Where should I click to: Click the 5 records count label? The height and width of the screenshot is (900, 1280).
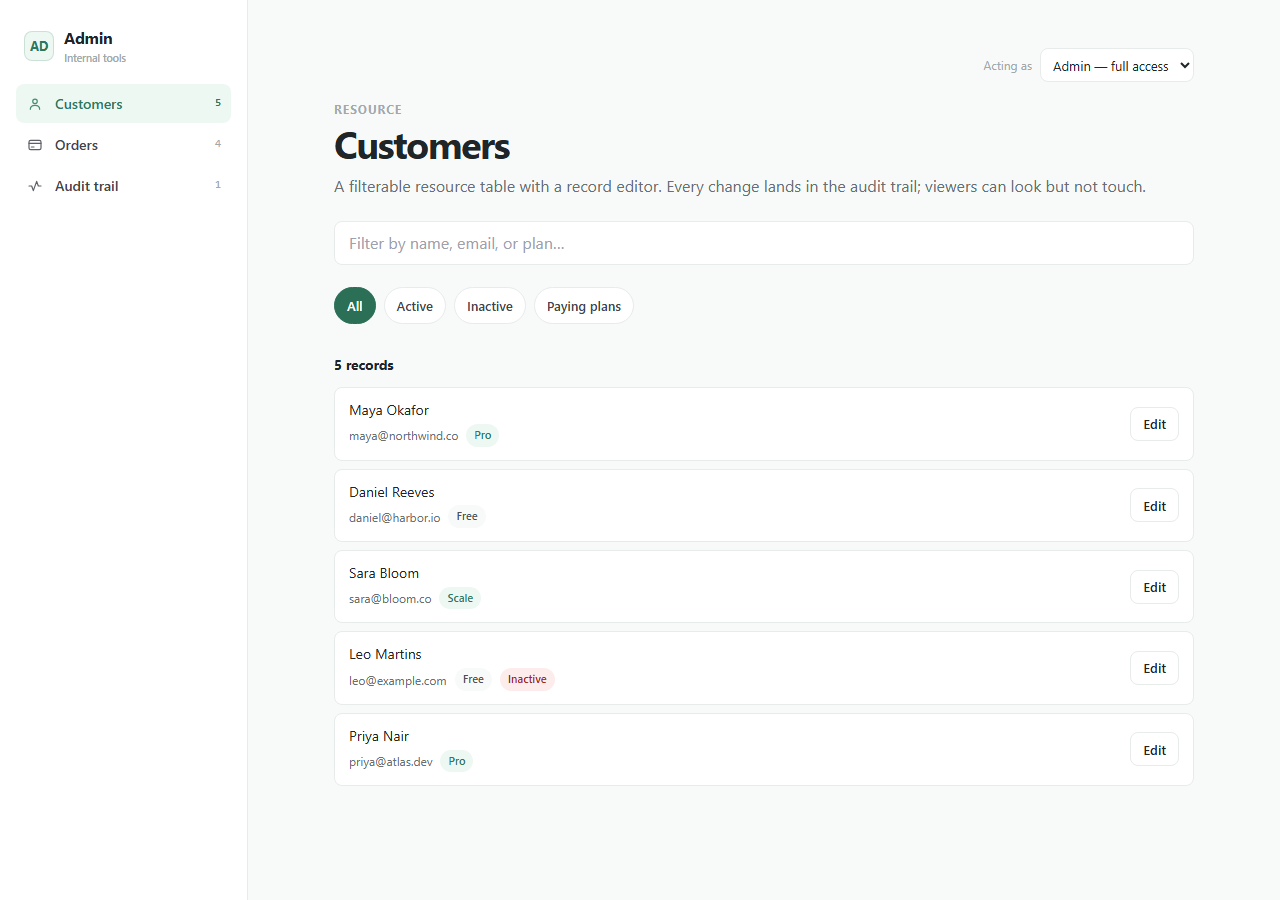coord(364,365)
